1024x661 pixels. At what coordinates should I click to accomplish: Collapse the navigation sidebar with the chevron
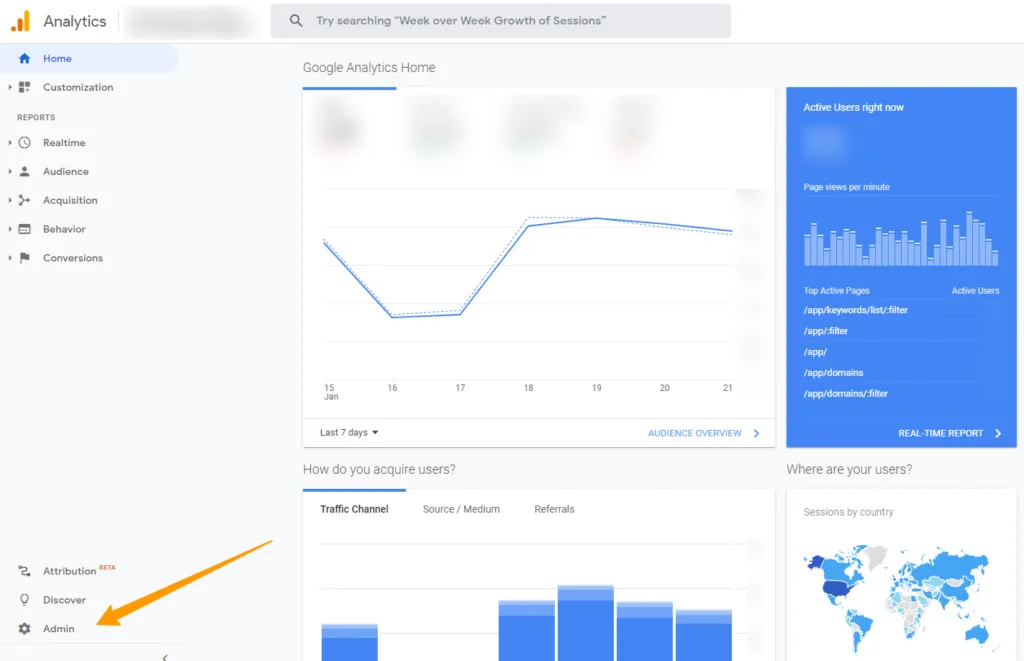pos(166,655)
